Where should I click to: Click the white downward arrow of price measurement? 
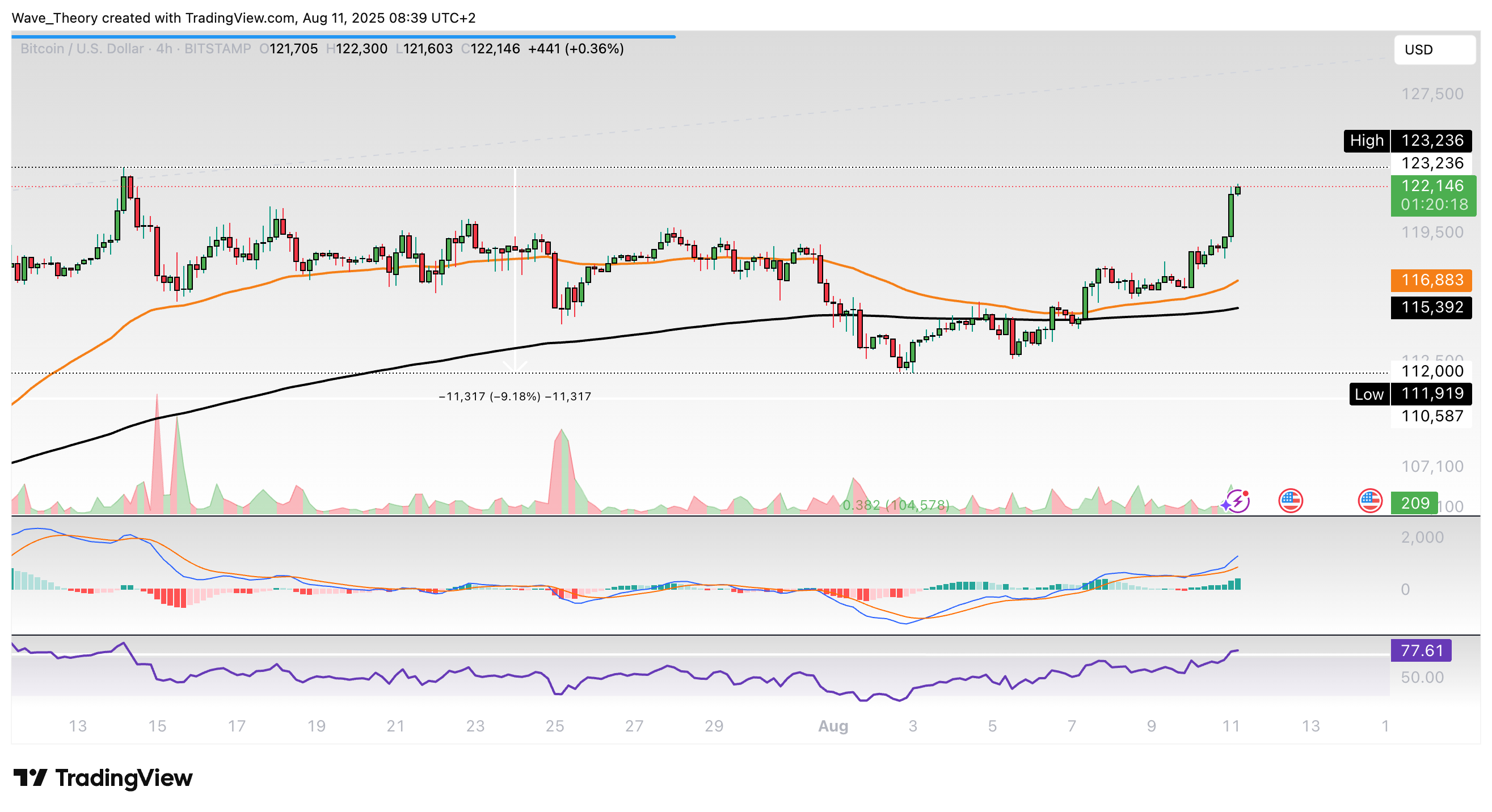click(515, 366)
